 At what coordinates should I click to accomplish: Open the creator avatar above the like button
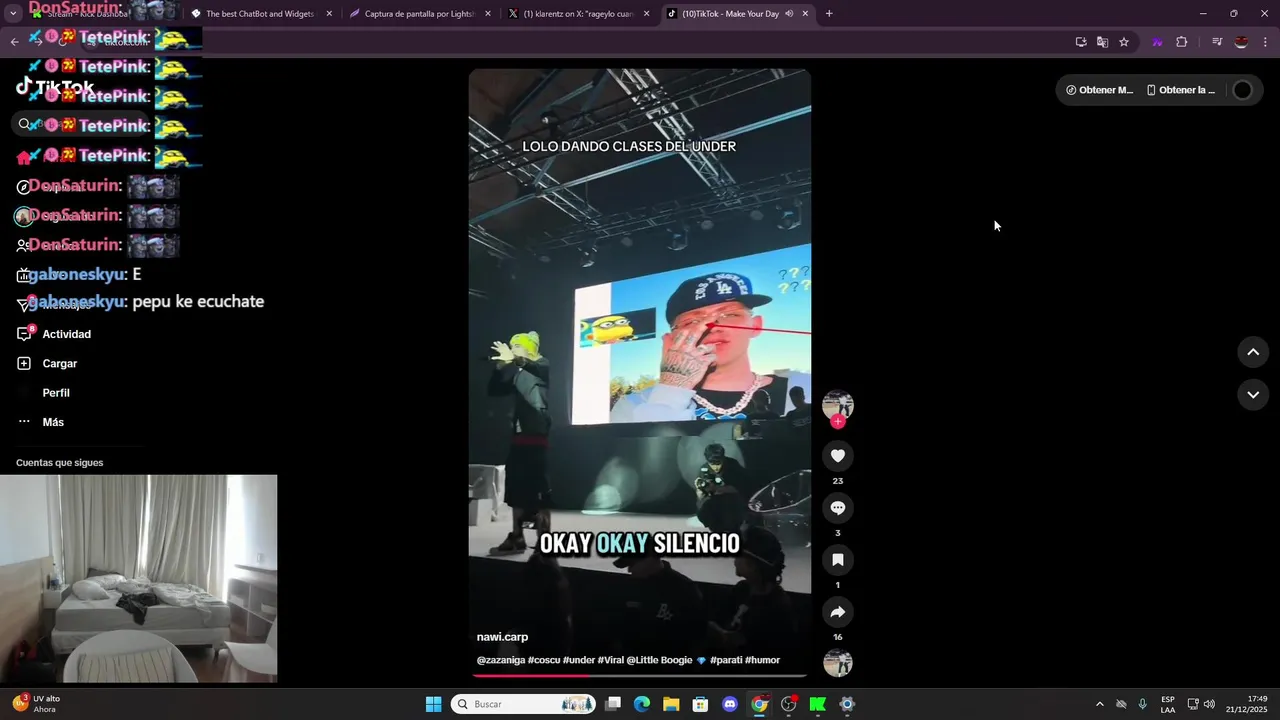[838, 404]
